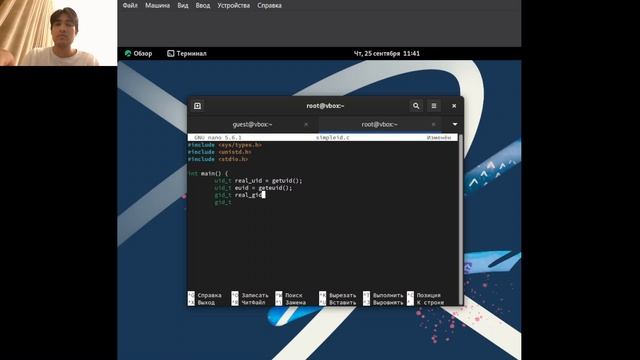Open the Справка menu

[x=269, y=6]
